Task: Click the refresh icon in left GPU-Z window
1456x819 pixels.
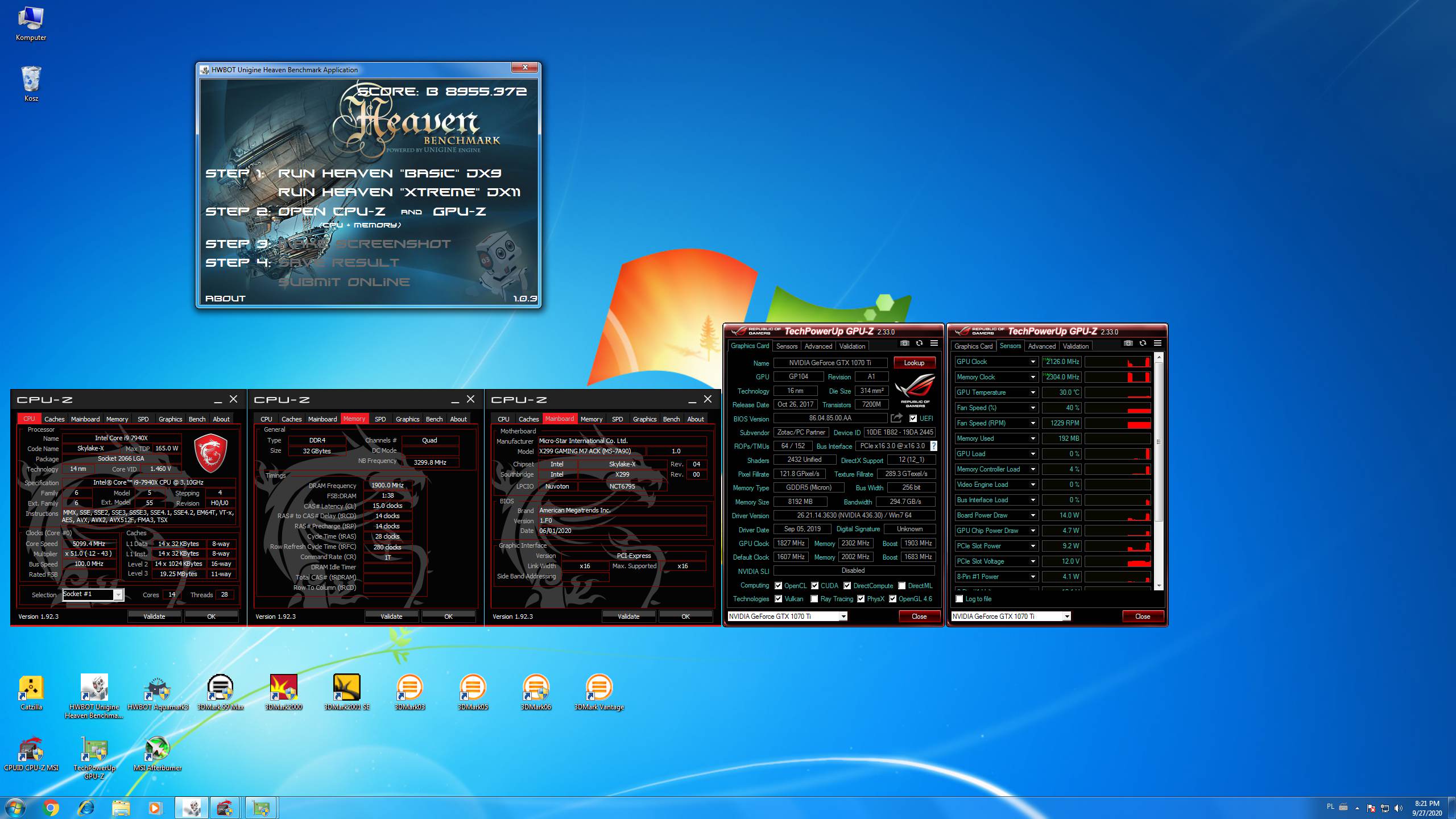Action: point(919,343)
